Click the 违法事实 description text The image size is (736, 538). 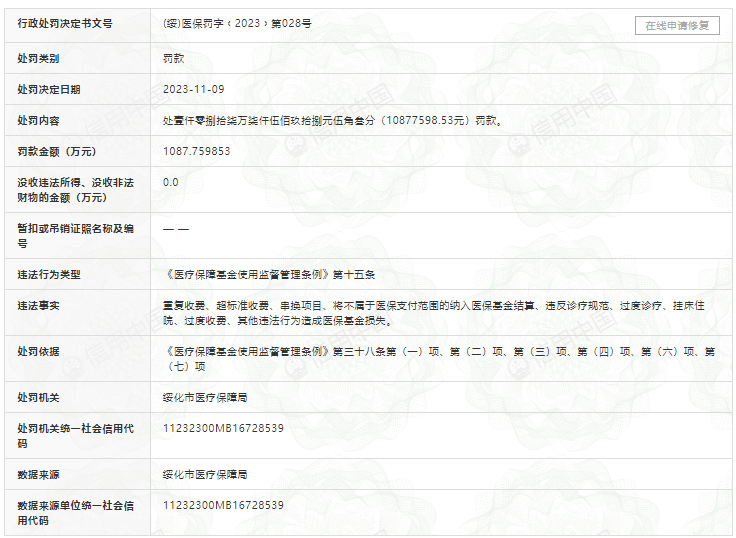click(435, 312)
